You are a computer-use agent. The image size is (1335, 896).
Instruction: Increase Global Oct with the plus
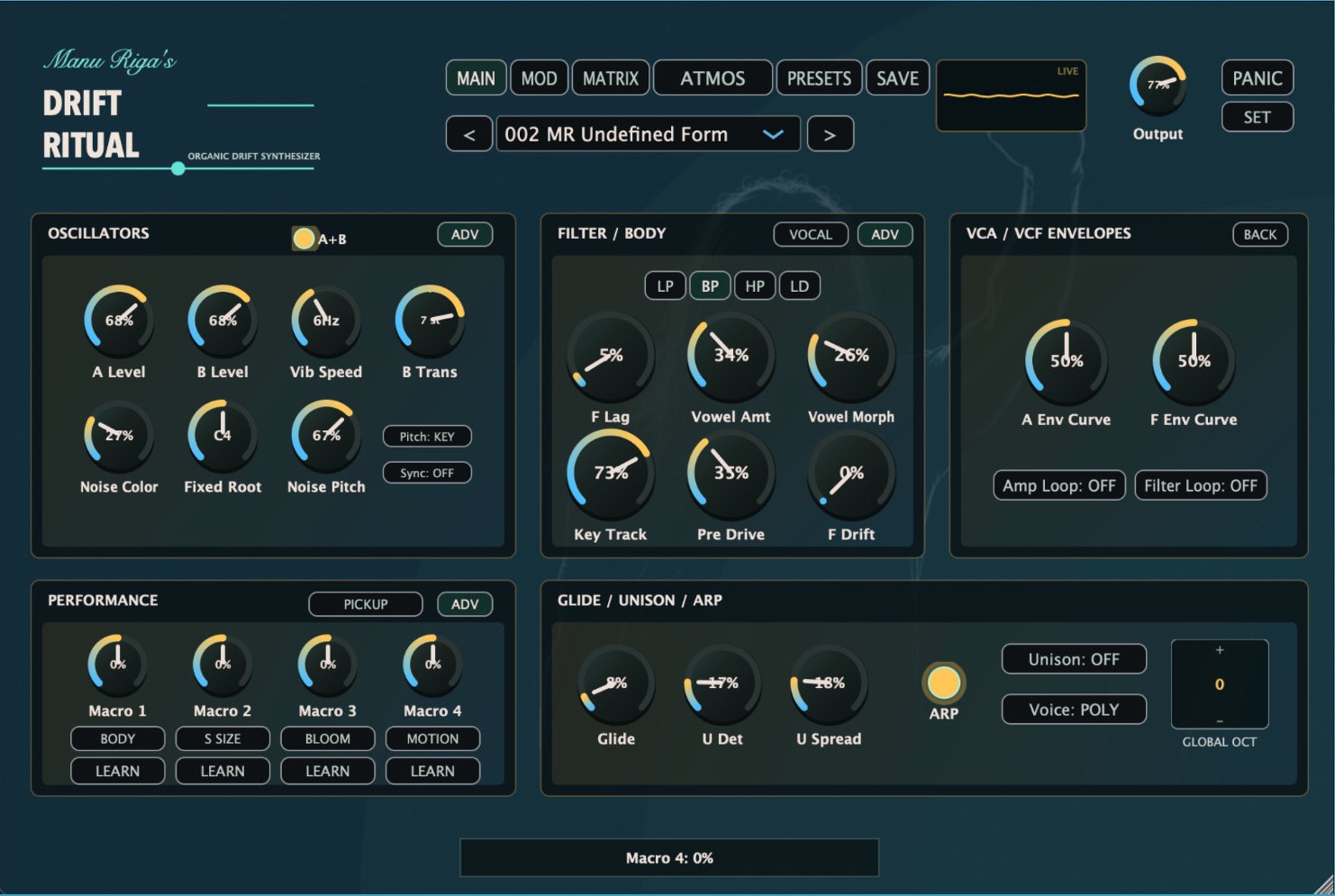coord(1220,650)
